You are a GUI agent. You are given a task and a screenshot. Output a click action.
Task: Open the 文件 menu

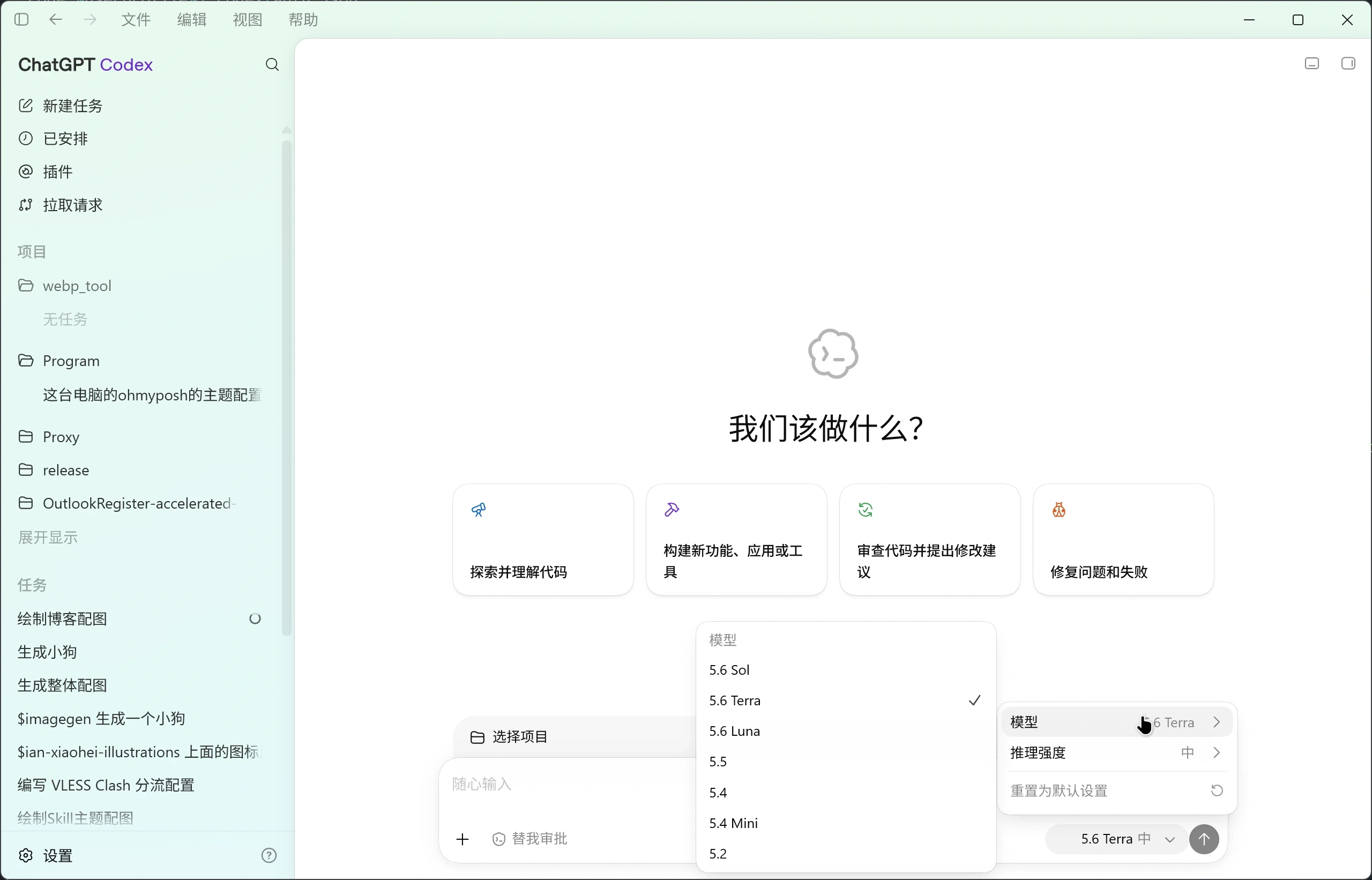point(136,19)
